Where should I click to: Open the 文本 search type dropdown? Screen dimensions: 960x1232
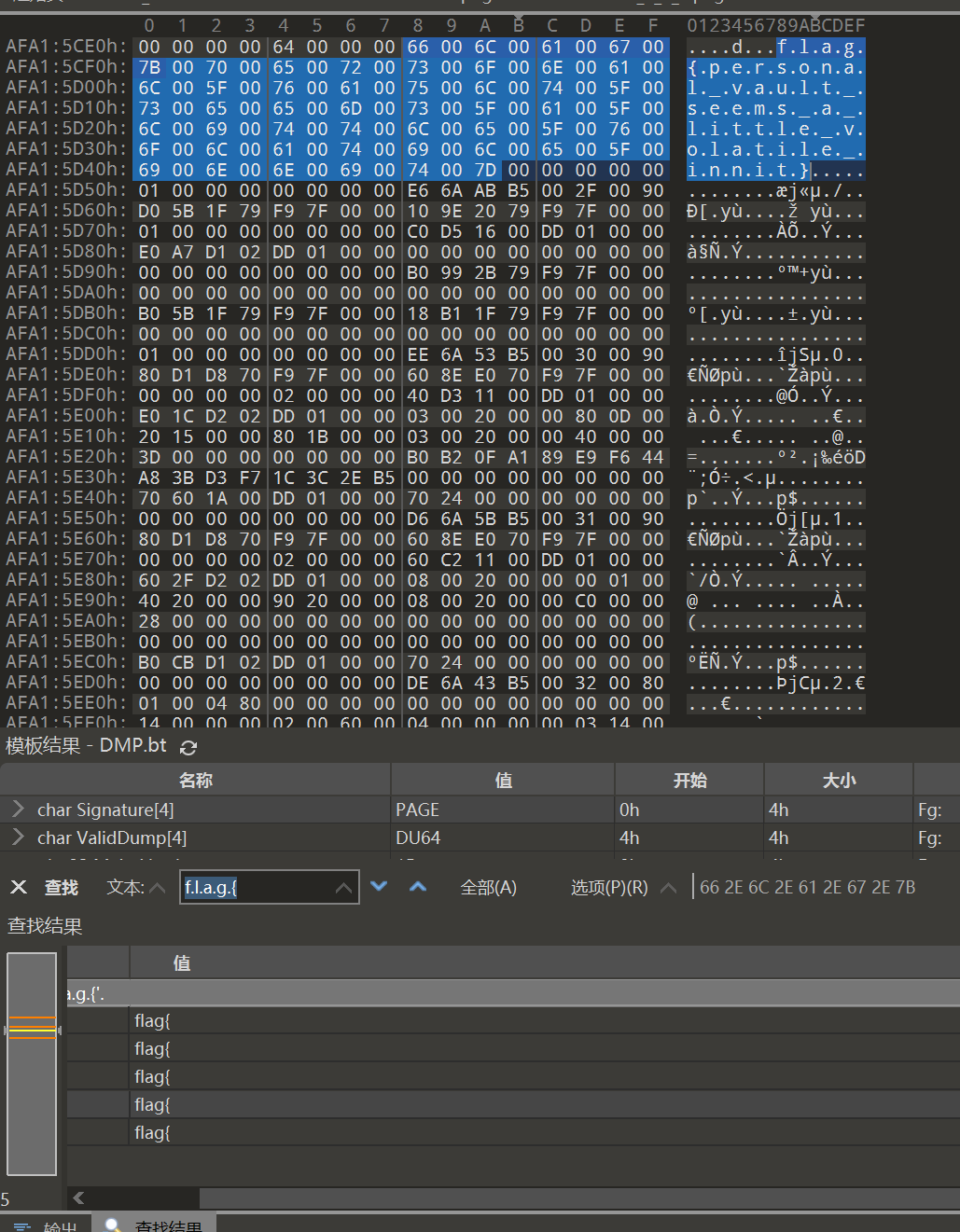click(x=158, y=888)
